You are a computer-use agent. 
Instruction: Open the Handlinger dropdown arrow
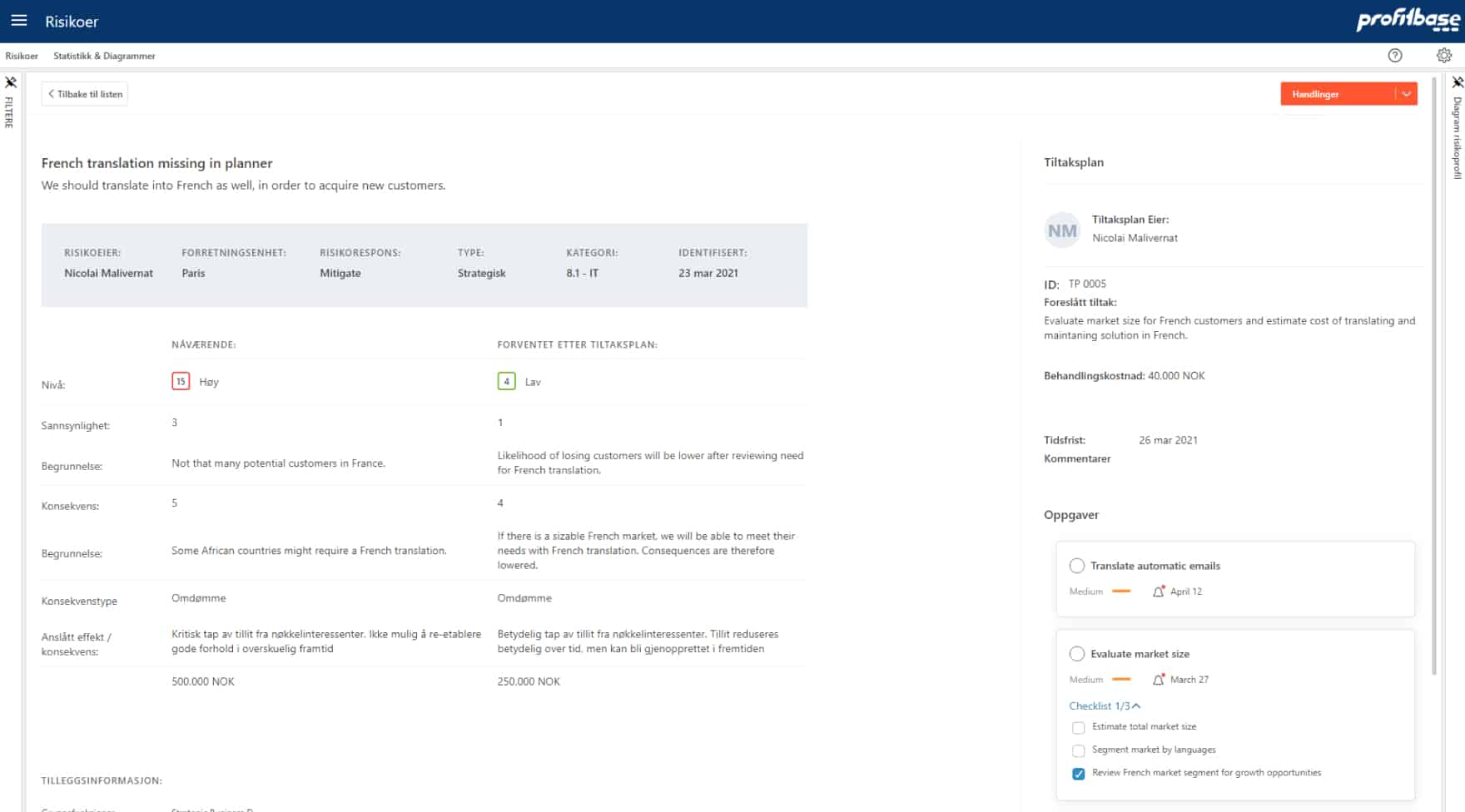(x=1406, y=94)
